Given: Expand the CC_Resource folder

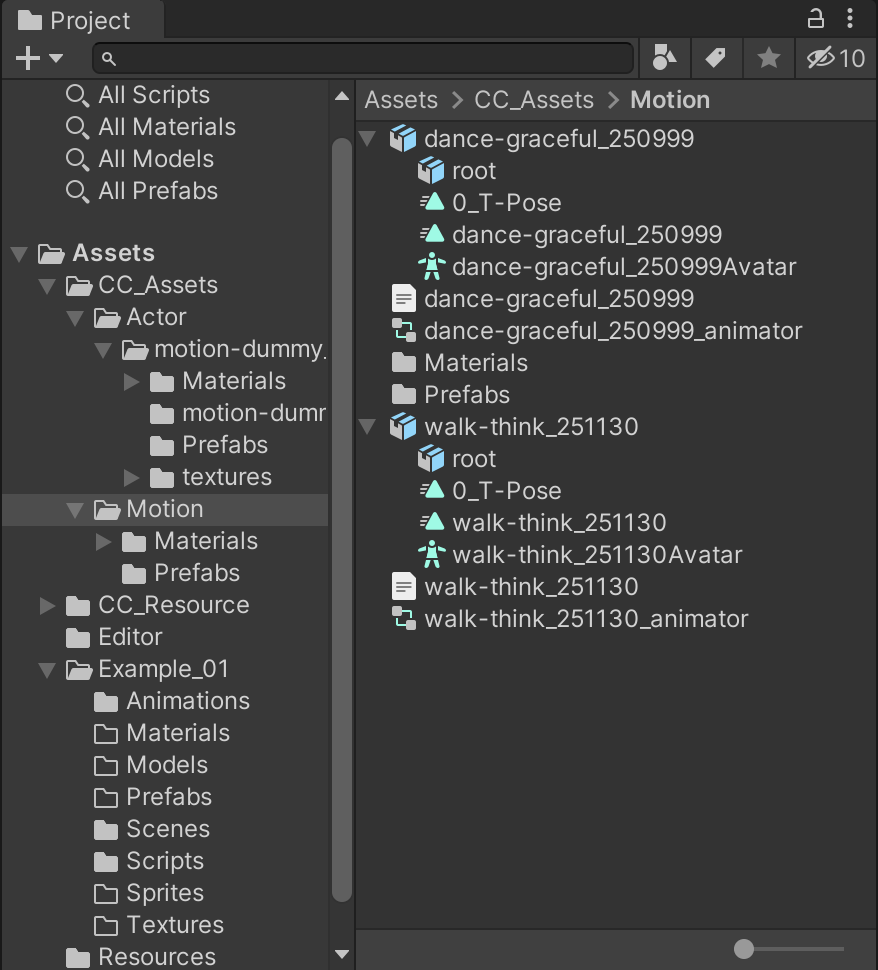Looking at the screenshot, I should [x=45, y=605].
